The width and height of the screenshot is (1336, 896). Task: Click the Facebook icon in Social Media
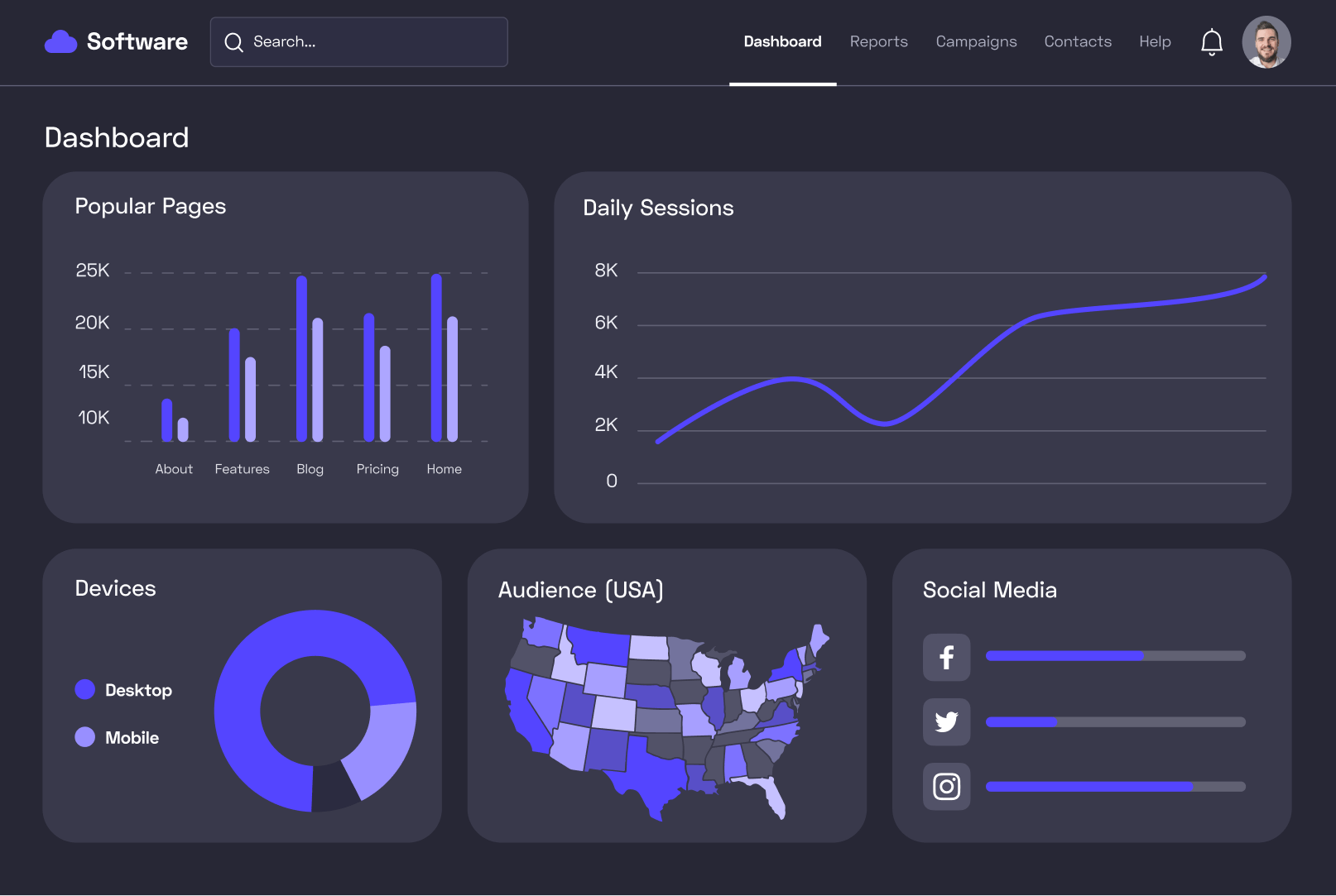point(946,657)
